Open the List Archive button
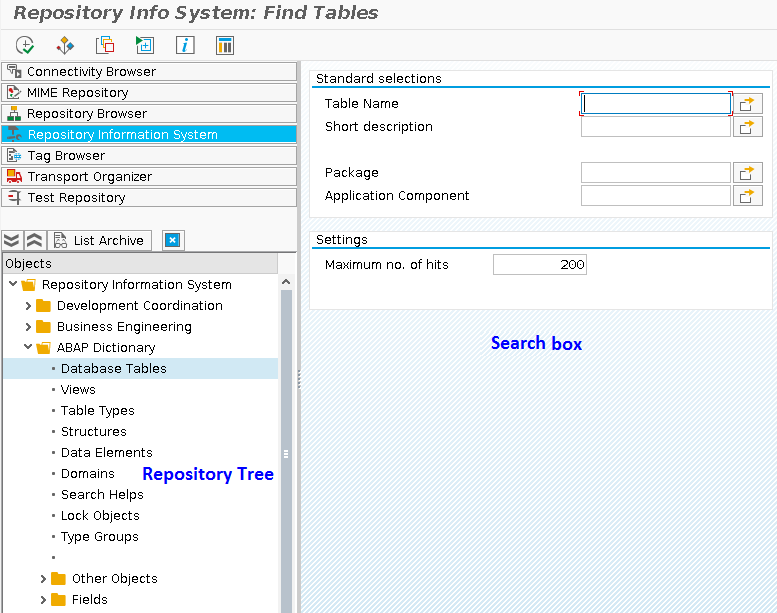The height and width of the screenshot is (613, 777). 99,241
